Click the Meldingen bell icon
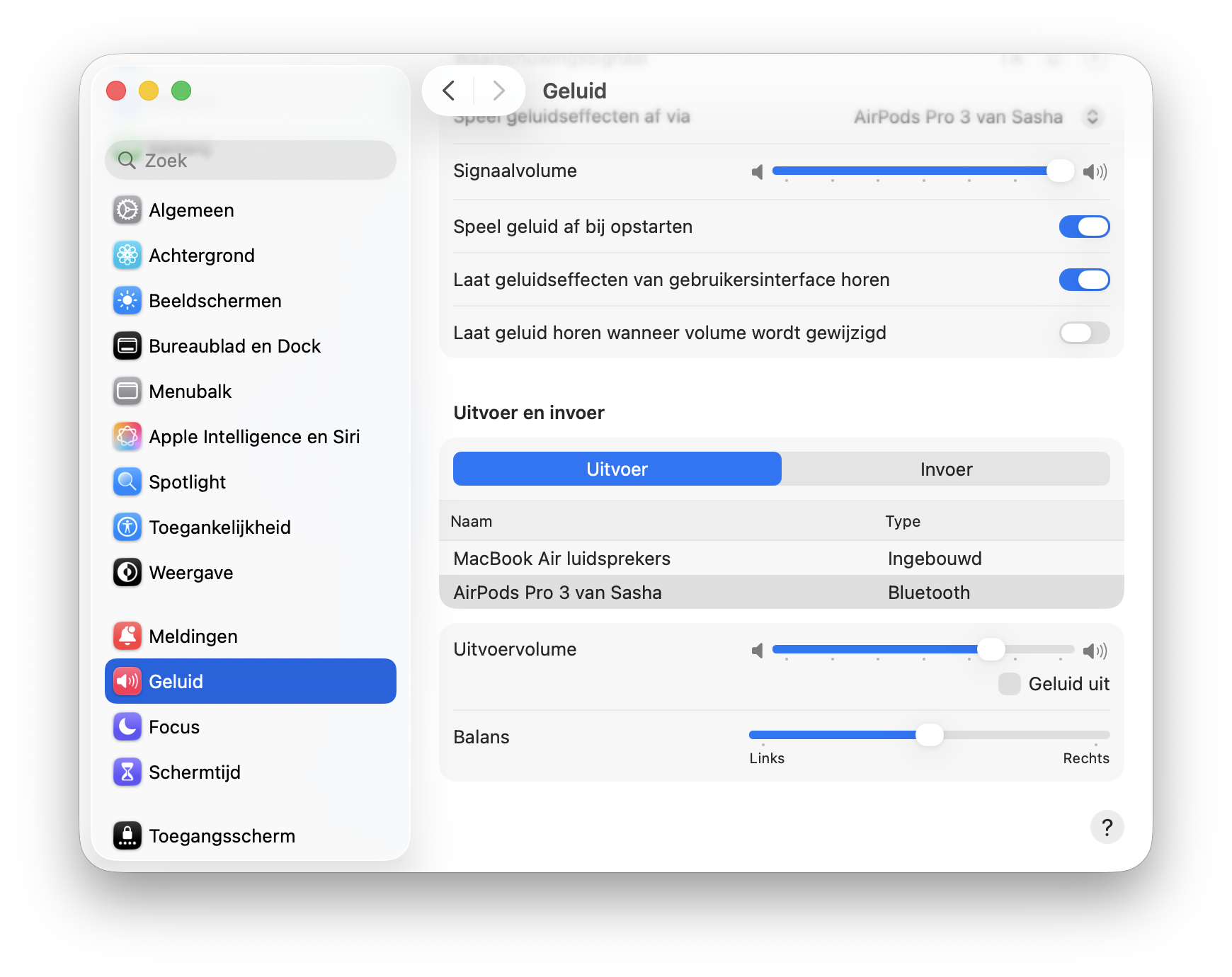The height and width of the screenshot is (977, 1232). pos(127,636)
